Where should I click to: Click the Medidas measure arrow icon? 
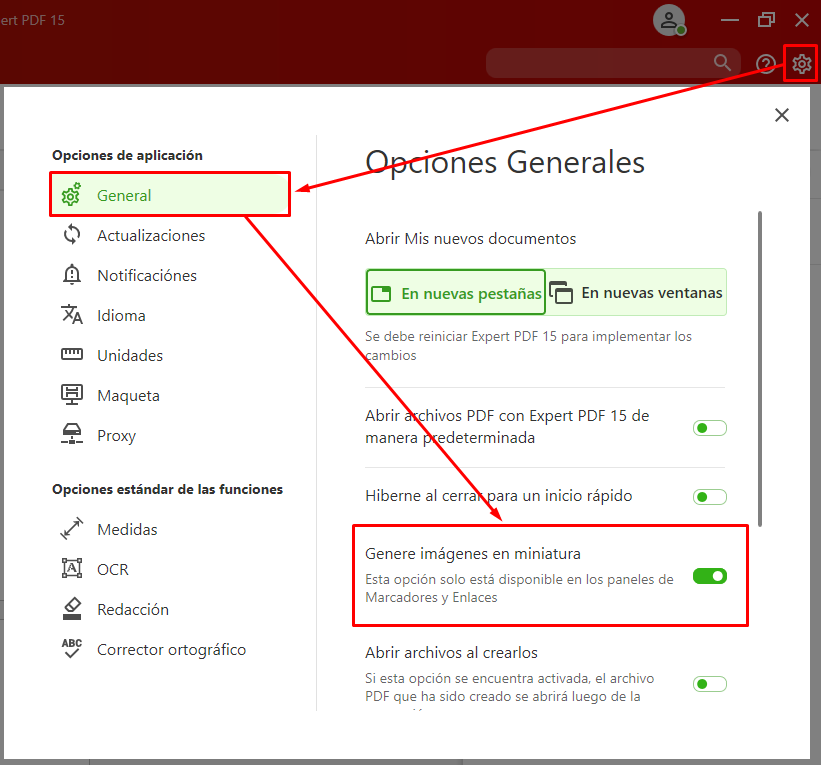[x=72, y=528]
